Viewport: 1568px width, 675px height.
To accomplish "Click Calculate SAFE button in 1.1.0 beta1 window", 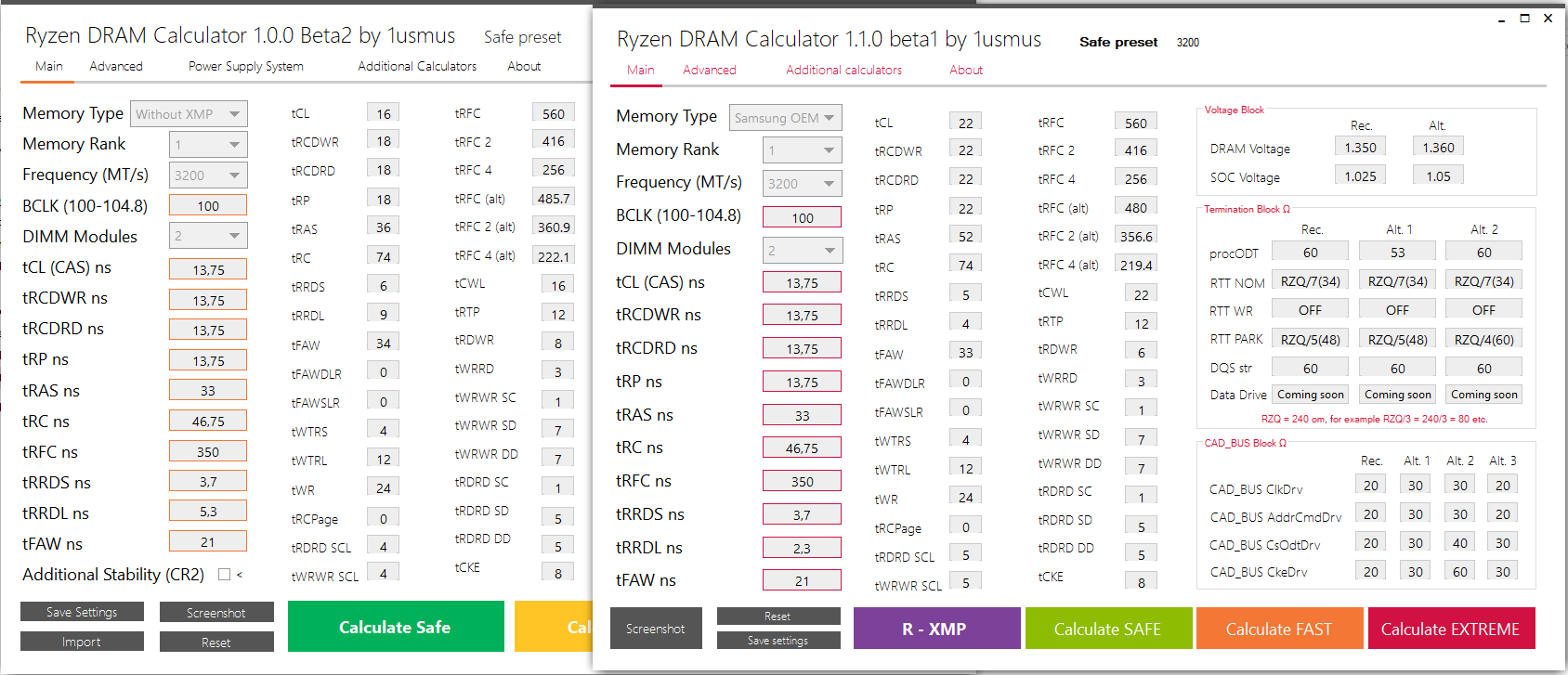I will 1108,629.
